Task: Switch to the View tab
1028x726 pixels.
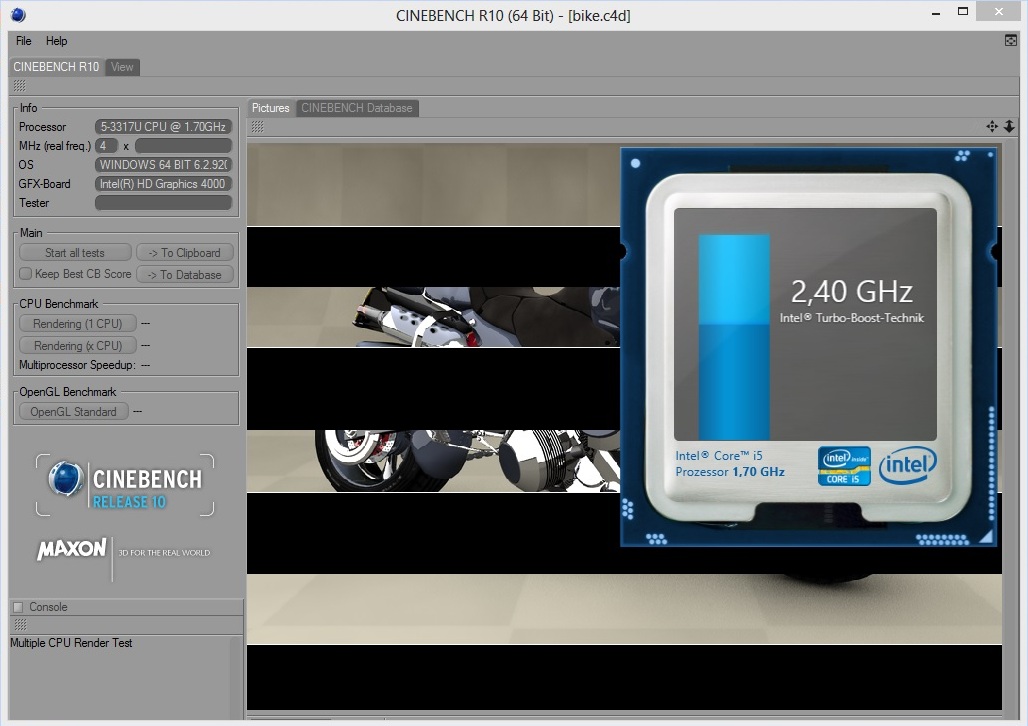Action: click(122, 67)
